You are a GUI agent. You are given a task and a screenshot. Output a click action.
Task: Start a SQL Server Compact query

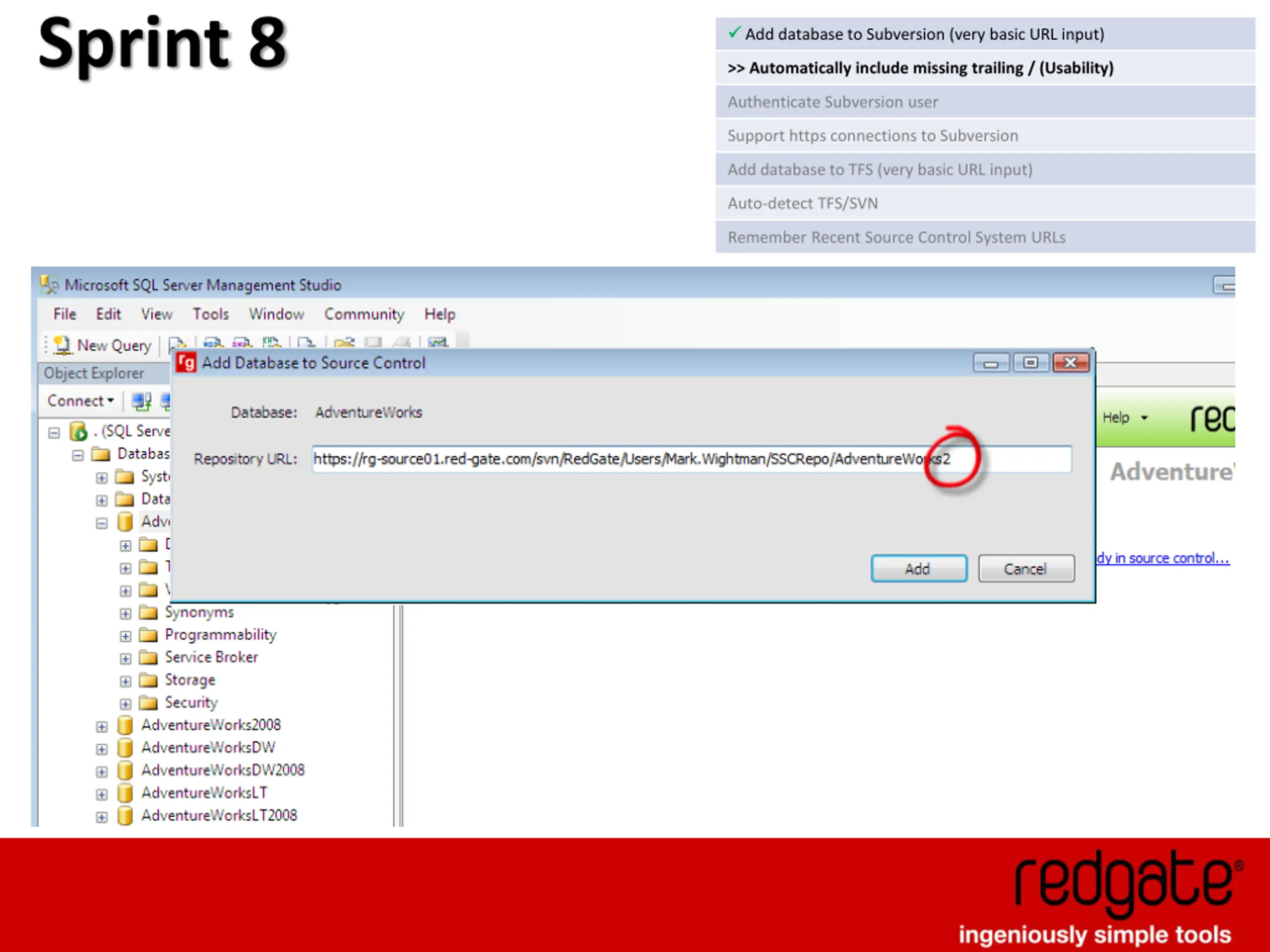click(307, 343)
